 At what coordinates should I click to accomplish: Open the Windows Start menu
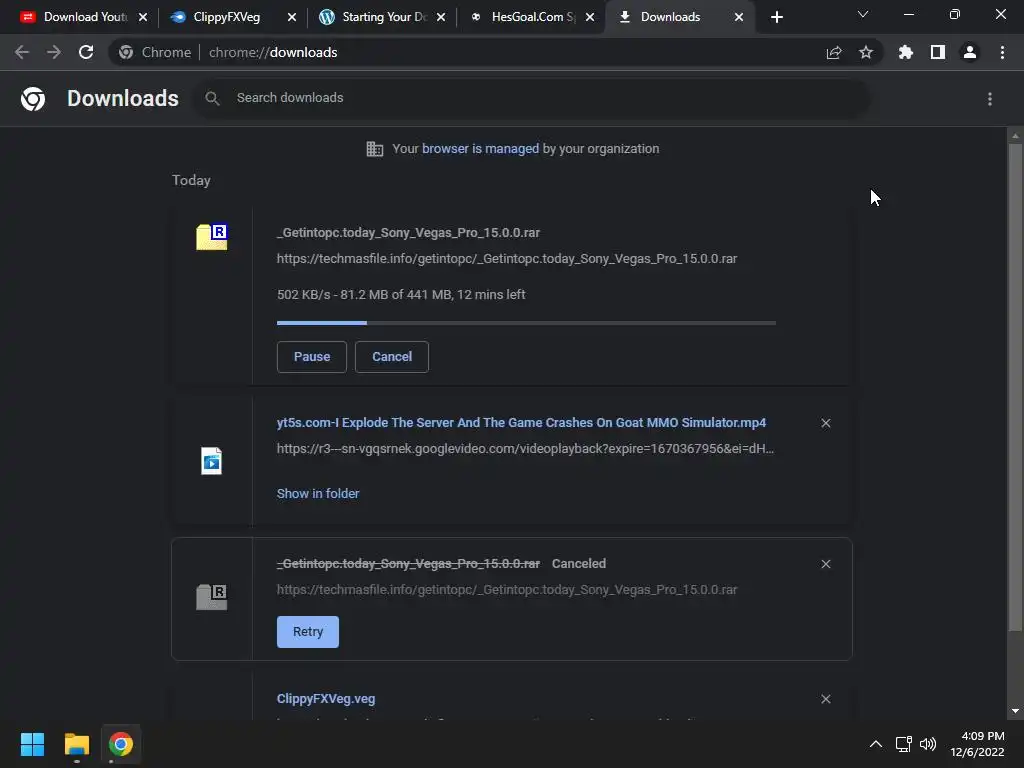pos(32,744)
